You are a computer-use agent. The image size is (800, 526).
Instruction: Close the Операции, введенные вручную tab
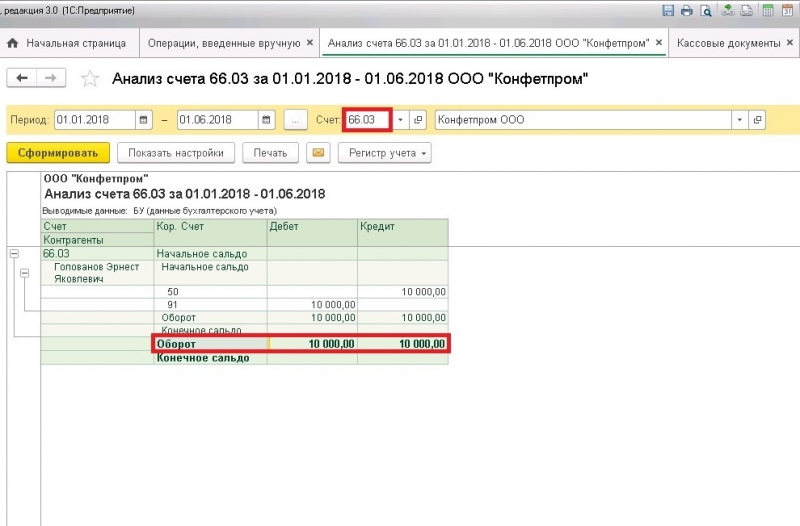coord(309,44)
